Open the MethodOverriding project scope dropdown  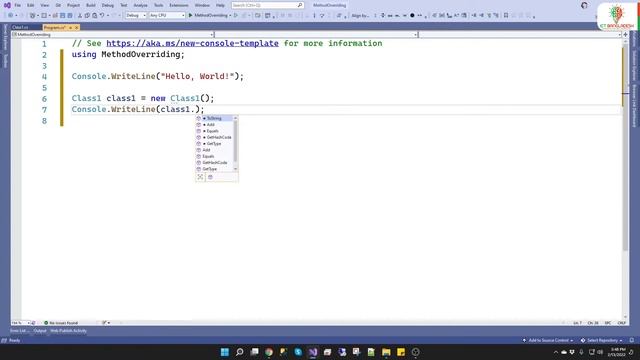(113, 35)
